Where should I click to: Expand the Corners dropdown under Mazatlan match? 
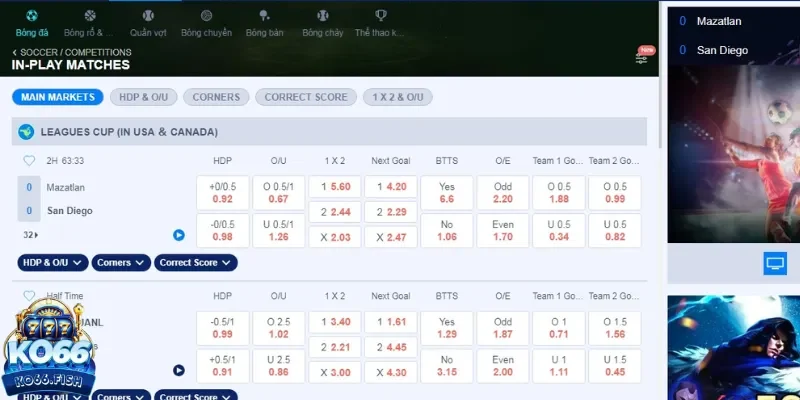coord(122,263)
